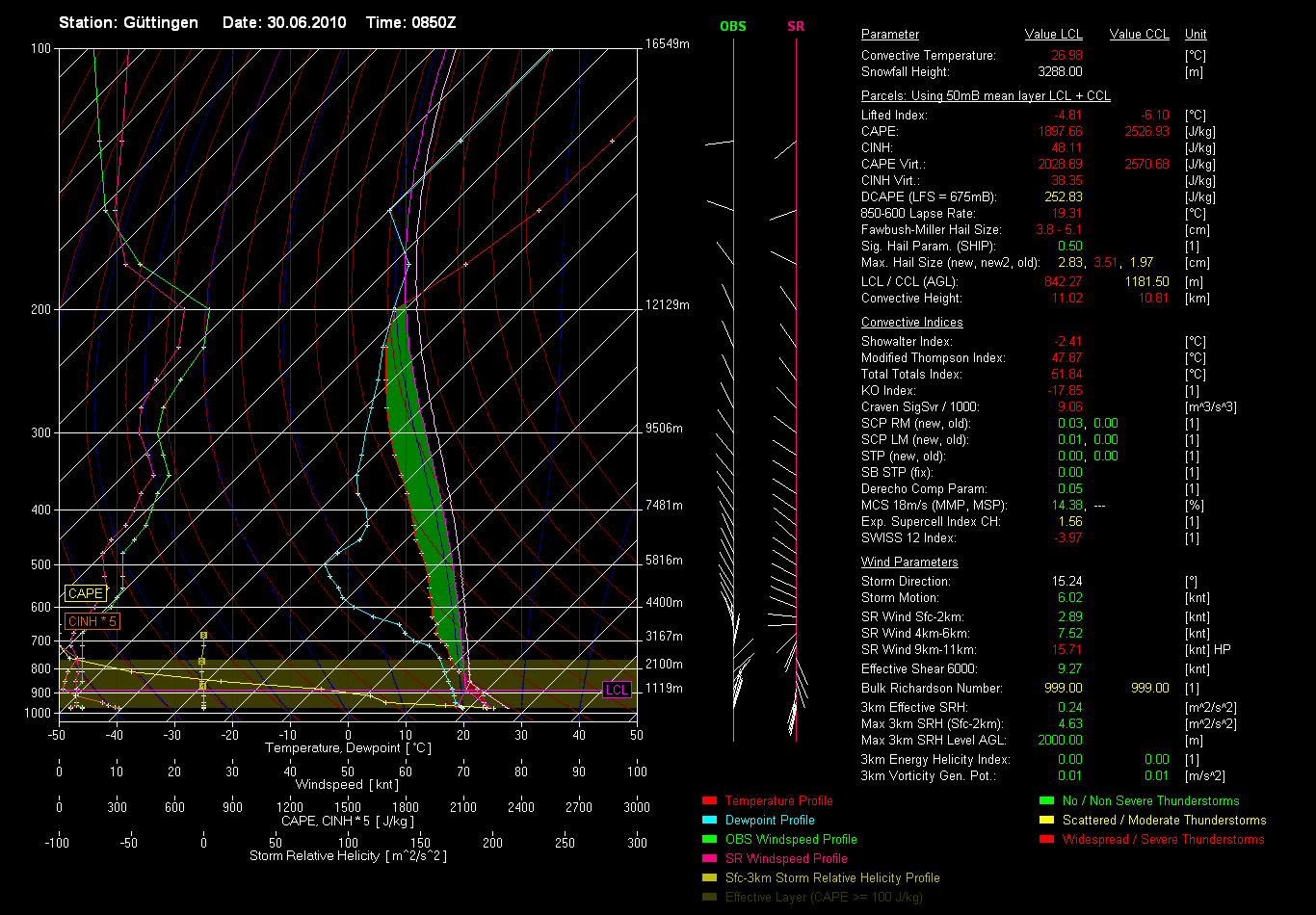Open the Convective Indices section heading
Image resolution: width=1316 pixels, height=915 pixels.
click(911, 323)
